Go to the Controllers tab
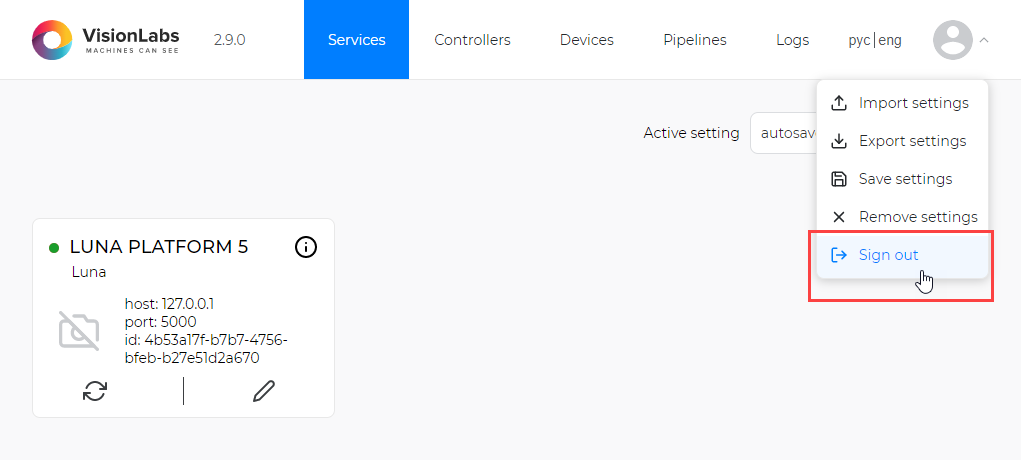Viewport: 1021px width, 460px height. (x=472, y=40)
